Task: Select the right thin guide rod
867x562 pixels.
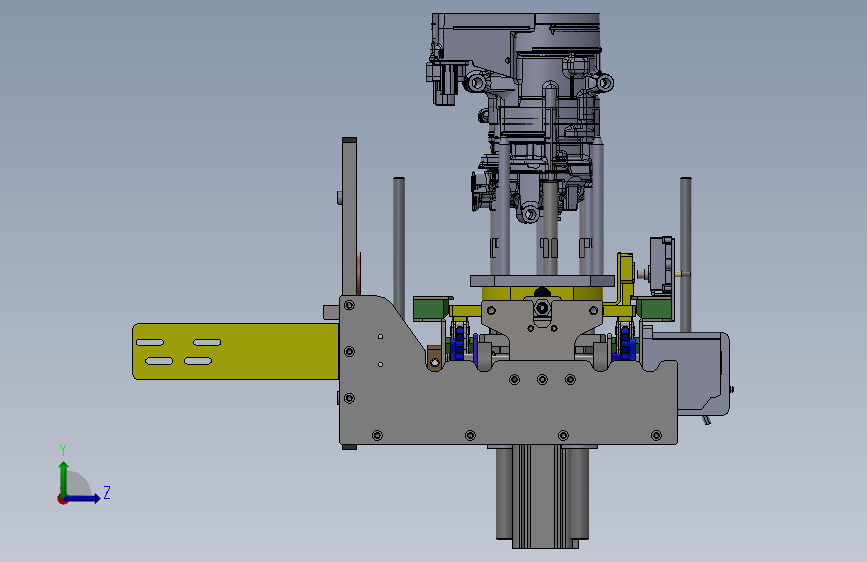Action: [686, 254]
